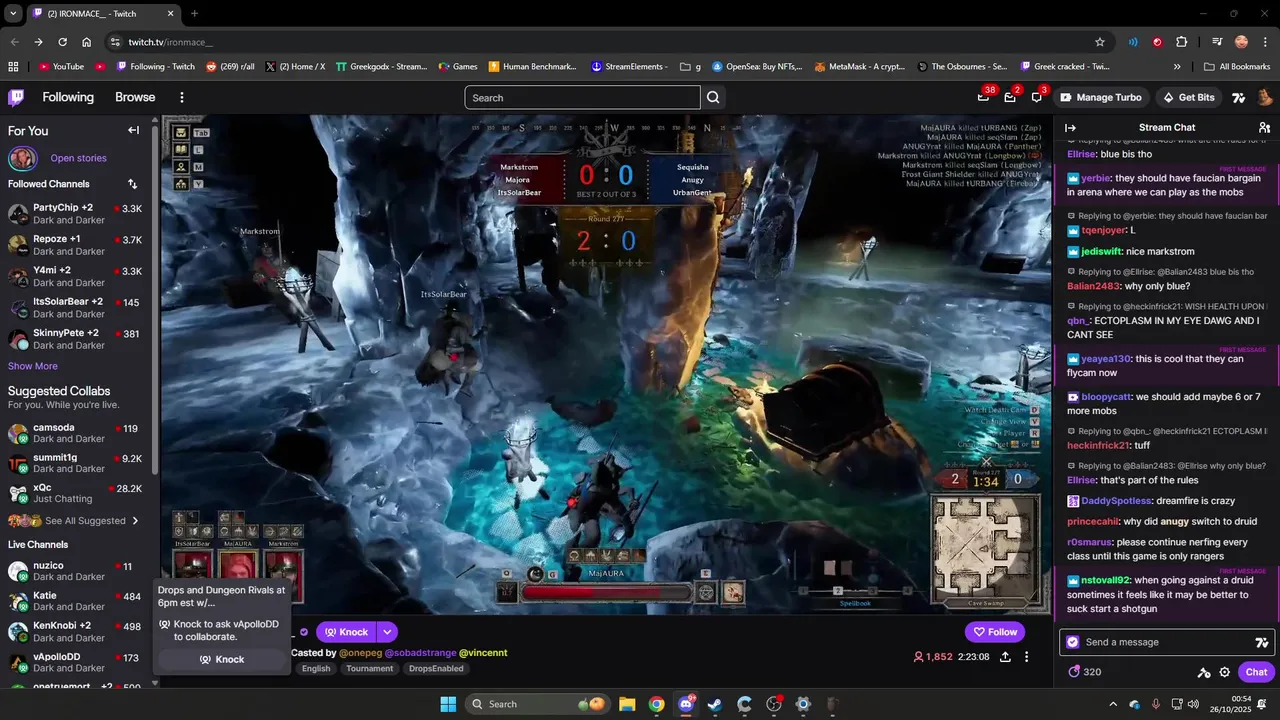Open Whispers icon with 3 badge

coord(1037,97)
